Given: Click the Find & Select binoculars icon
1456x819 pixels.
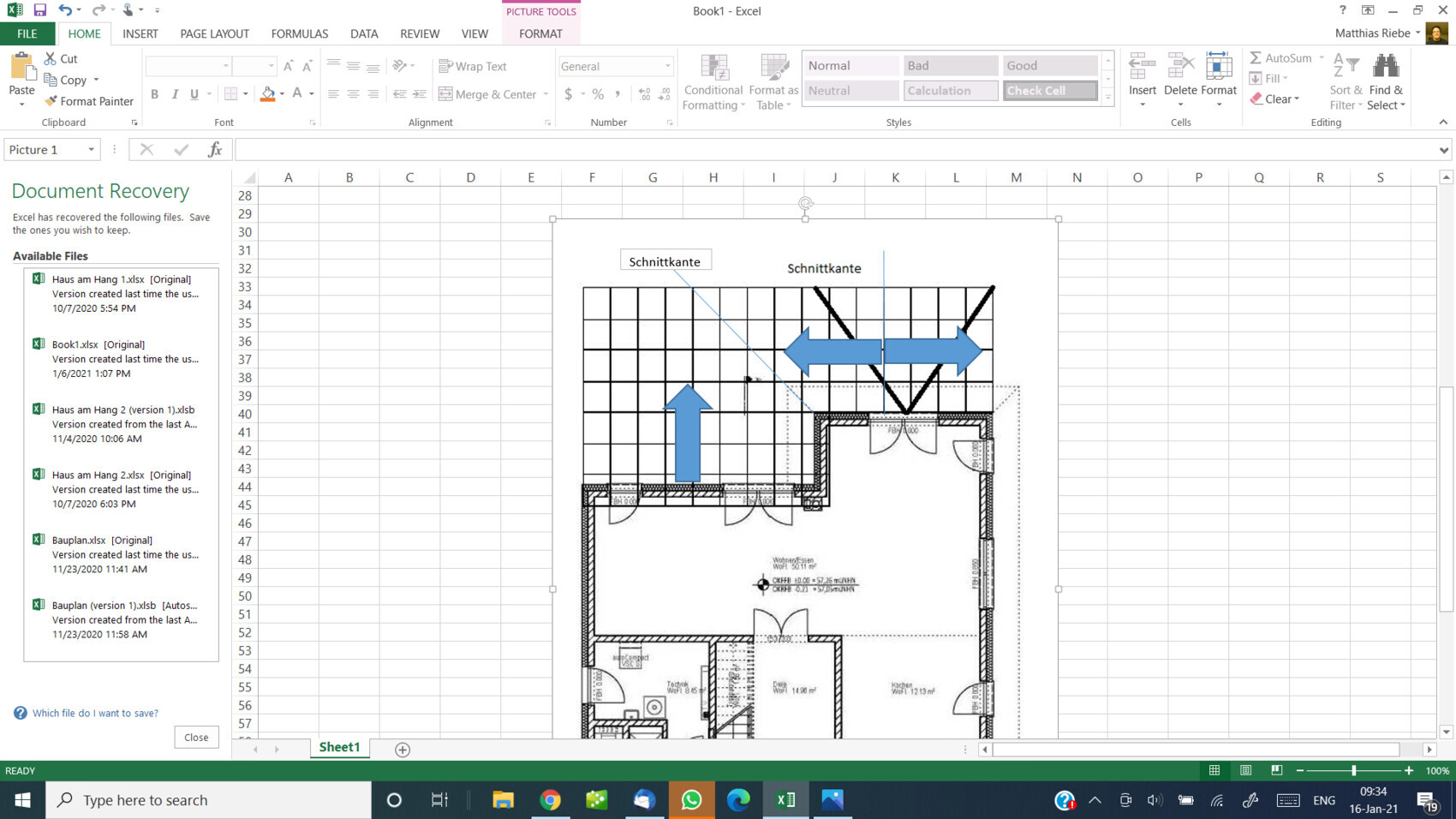Looking at the screenshot, I should [1385, 67].
